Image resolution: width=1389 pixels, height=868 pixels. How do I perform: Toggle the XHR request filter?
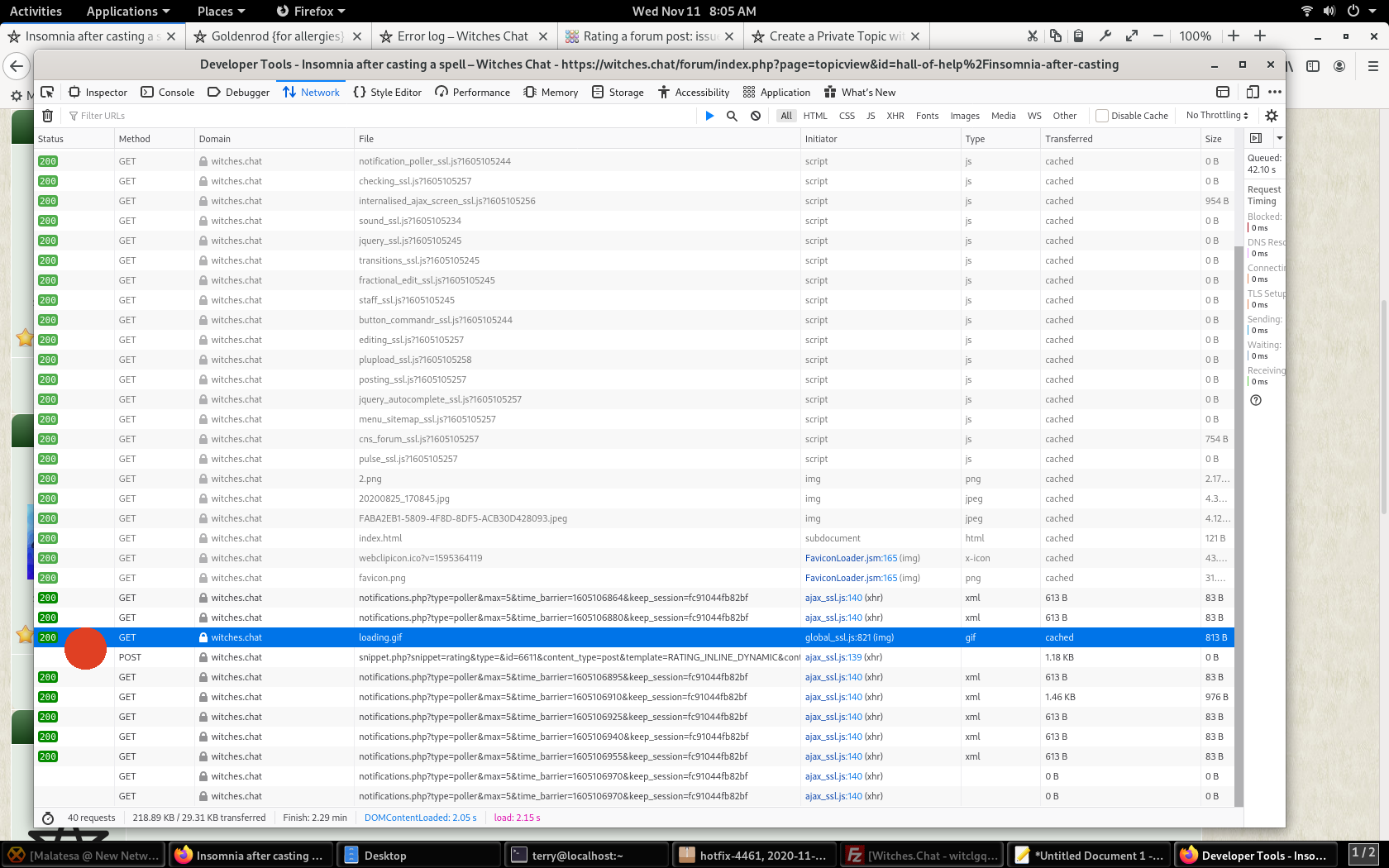coord(895,116)
